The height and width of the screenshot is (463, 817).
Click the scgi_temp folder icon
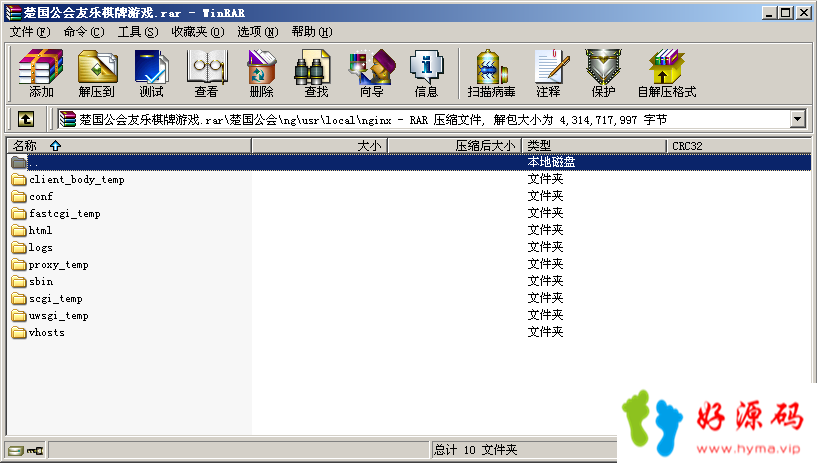[x=19, y=299]
